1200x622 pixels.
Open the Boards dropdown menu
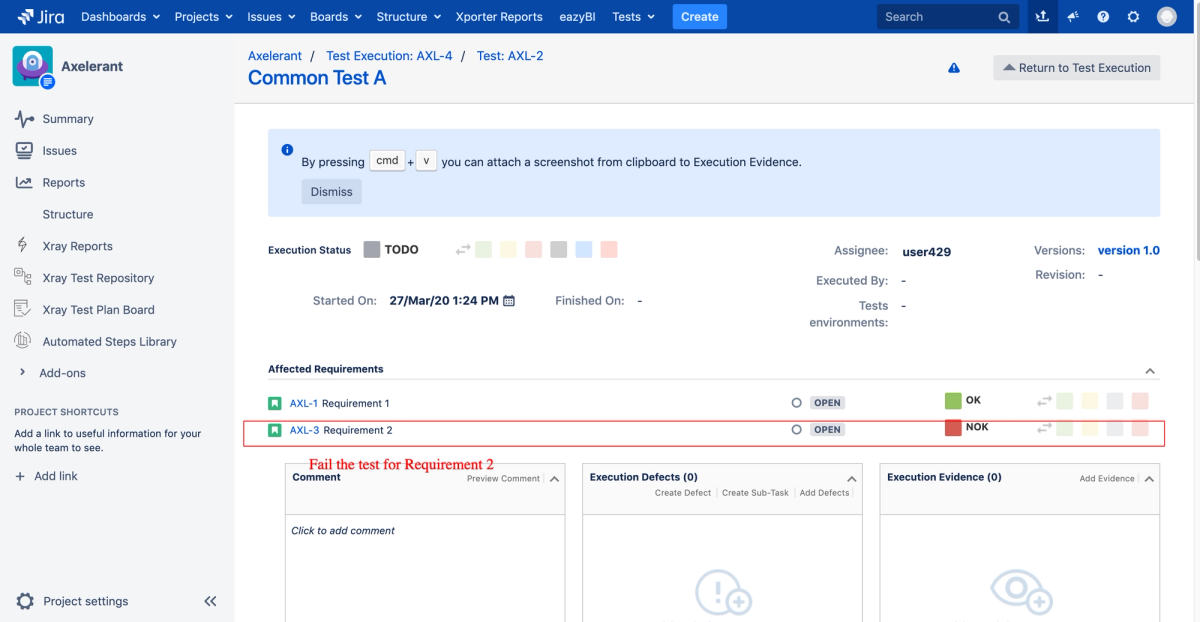coord(335,17)
